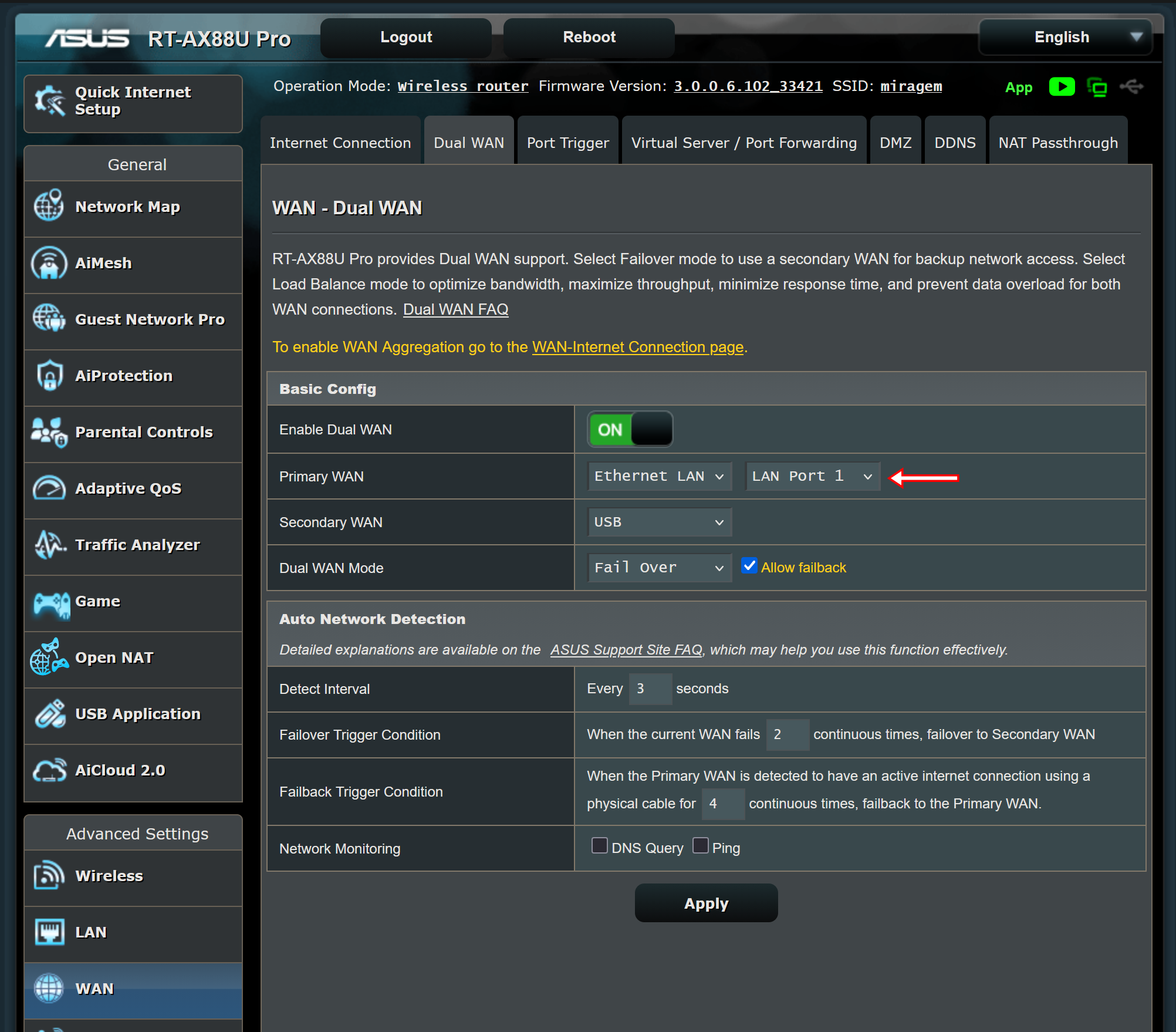Click the AiProtection shield lock icon
This screenshot has width=1176, height=1032.
49,376
